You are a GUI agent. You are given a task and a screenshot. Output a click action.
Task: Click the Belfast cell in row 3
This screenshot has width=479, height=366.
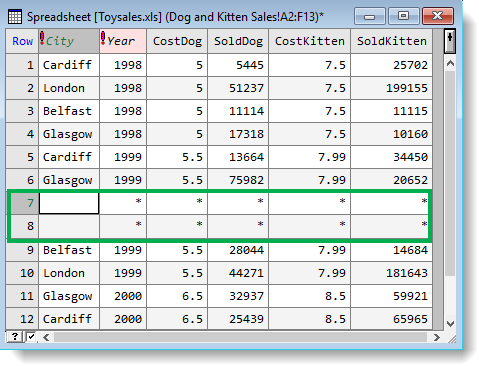point(69,111)
